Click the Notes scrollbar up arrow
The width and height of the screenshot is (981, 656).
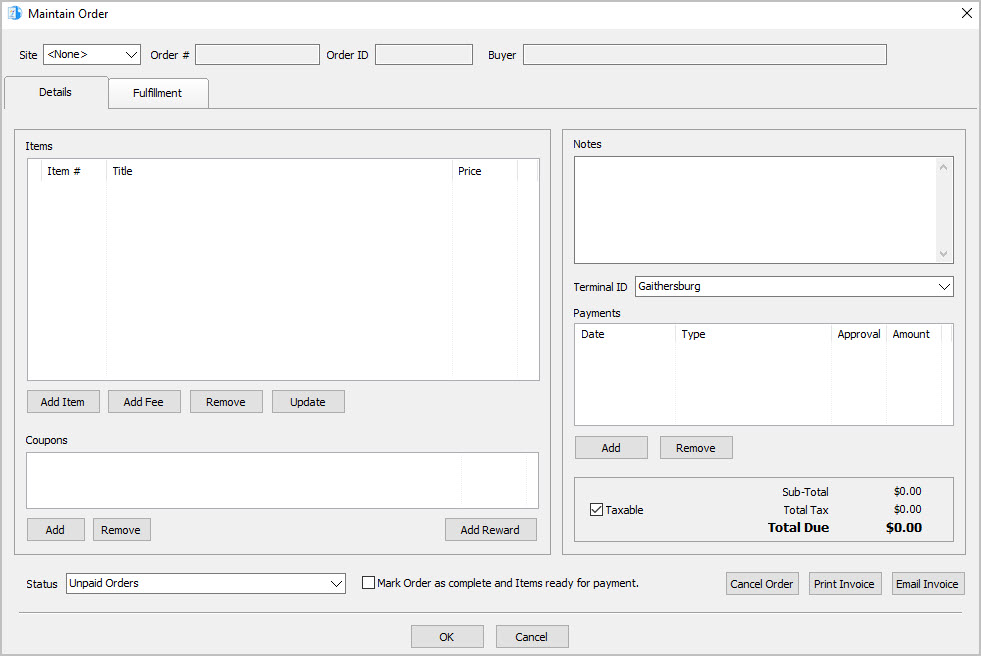point(943,167)
